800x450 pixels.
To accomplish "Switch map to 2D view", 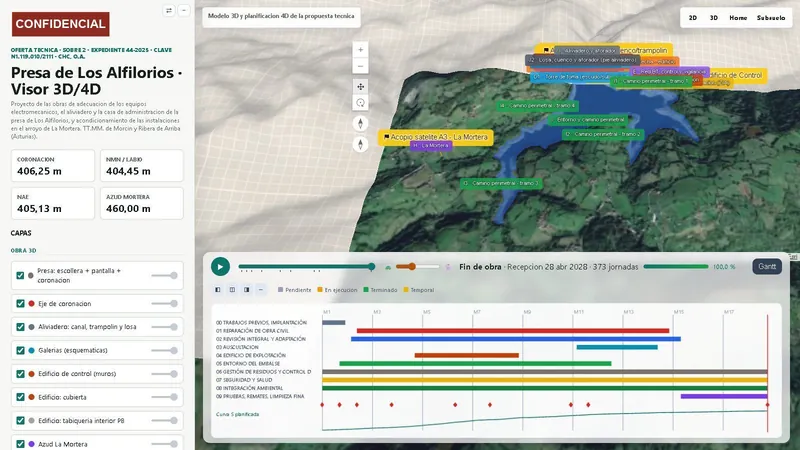I will [692, 18].
